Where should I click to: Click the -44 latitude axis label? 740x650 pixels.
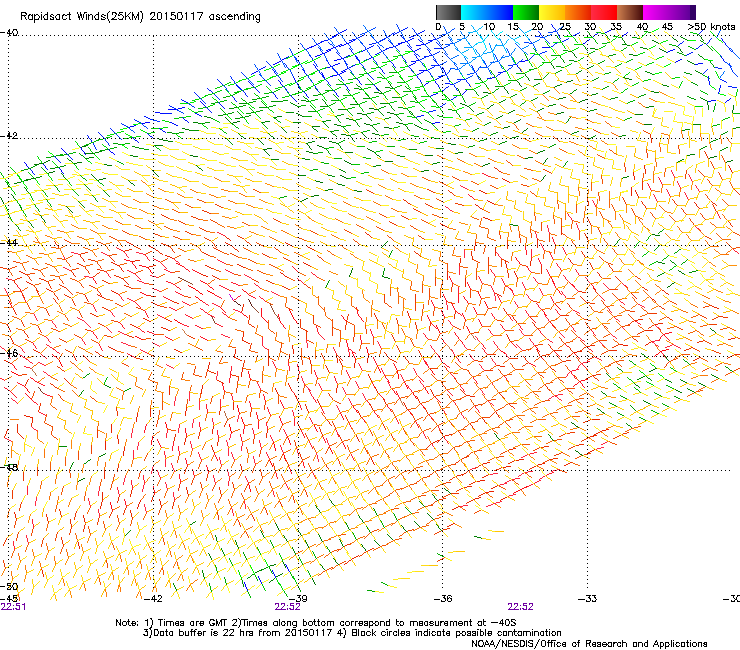tap(9, 243)
